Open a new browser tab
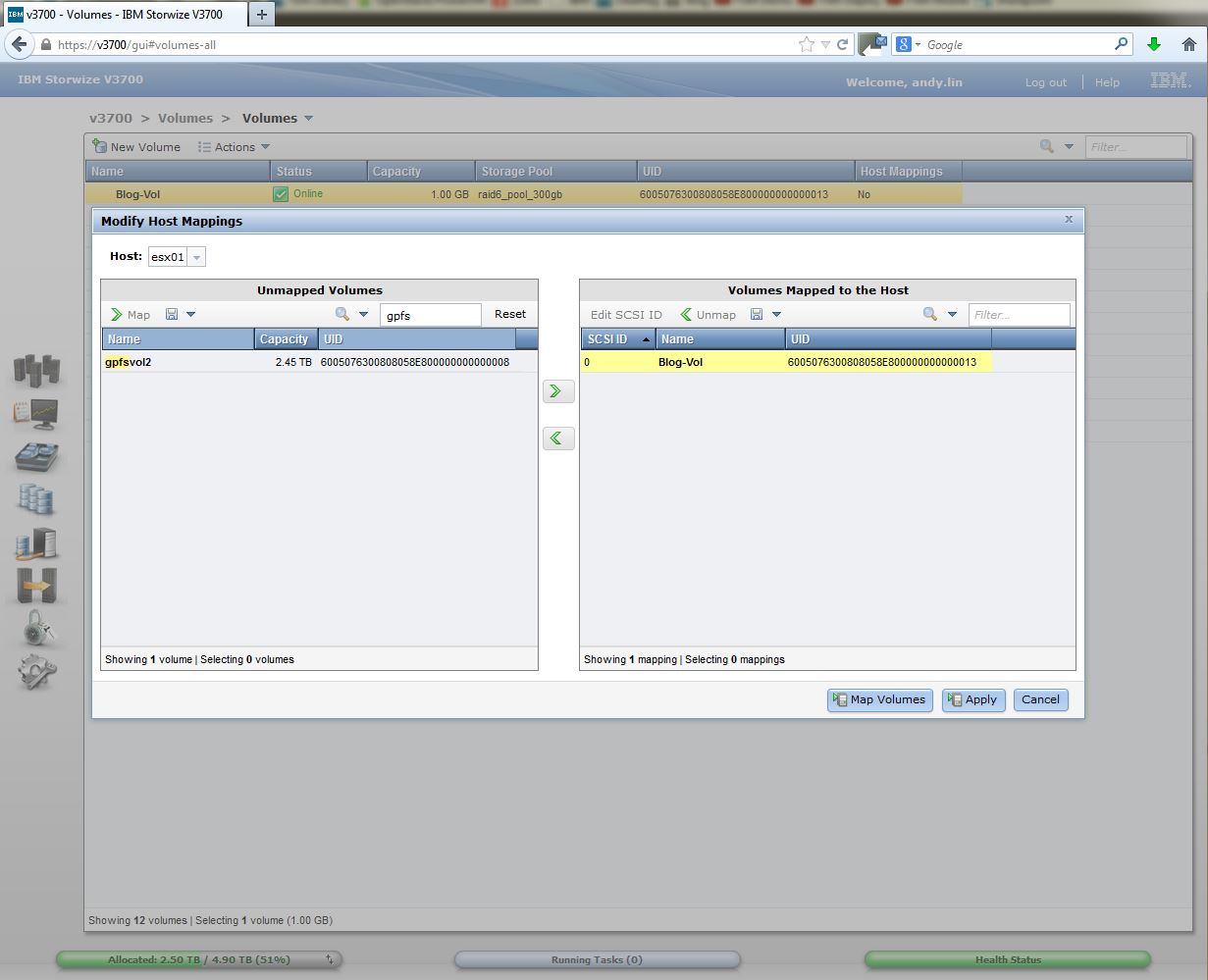Viewport: 1208px width, 980px height. 261,15
